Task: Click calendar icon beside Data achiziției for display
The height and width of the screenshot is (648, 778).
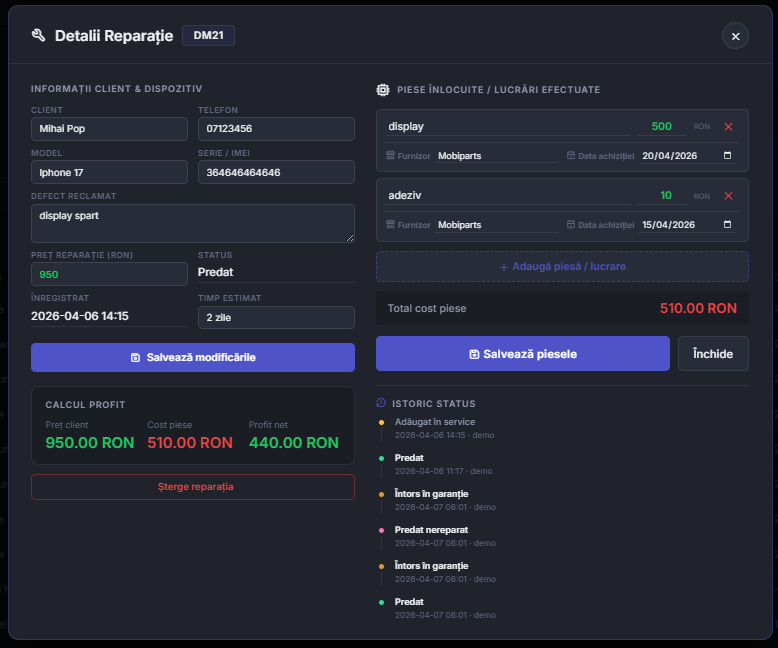Action: point(571,155)
